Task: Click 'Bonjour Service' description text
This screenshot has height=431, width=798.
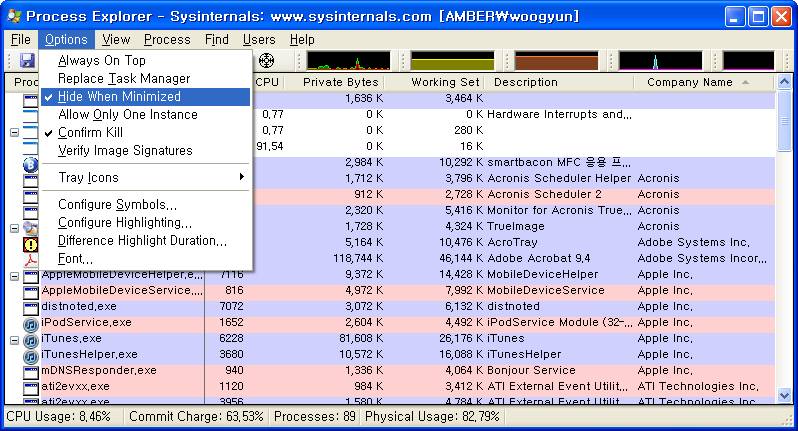Action: point(531,370)
